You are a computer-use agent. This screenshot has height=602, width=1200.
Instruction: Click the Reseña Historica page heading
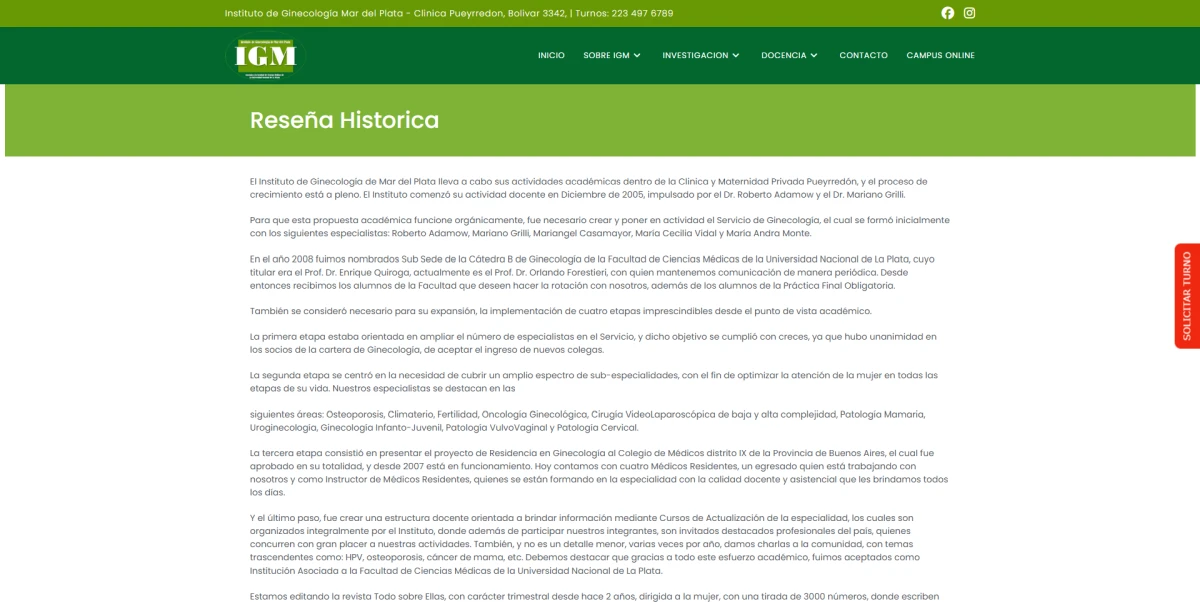point(344,120)
